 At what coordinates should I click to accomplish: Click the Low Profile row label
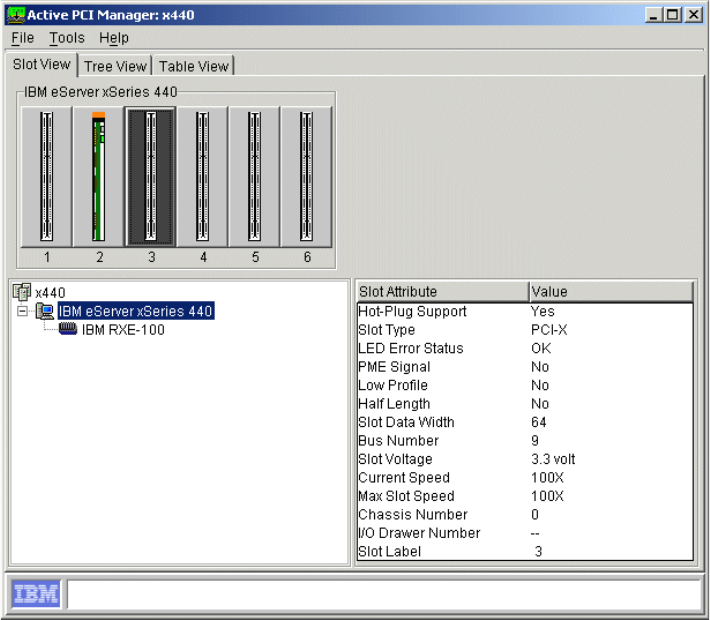click(x=393, y=385)
